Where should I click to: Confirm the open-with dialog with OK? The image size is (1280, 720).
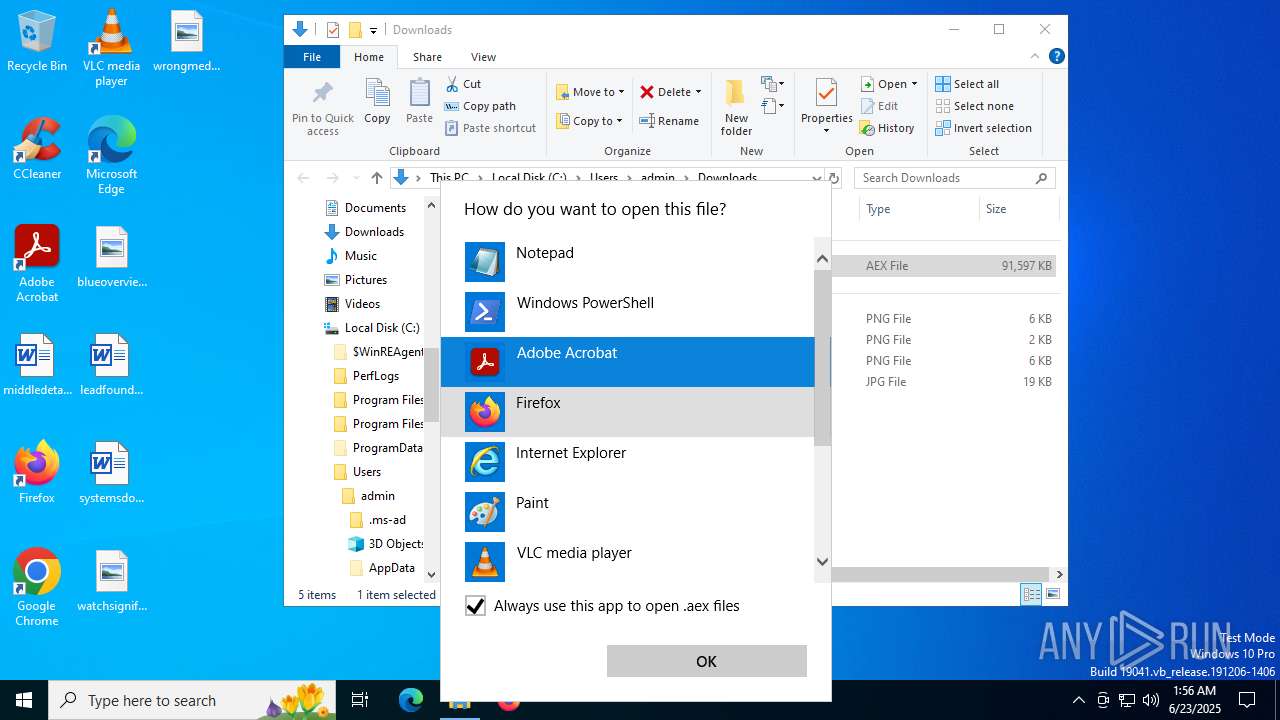pyautogui.click(x=706, y=661)
